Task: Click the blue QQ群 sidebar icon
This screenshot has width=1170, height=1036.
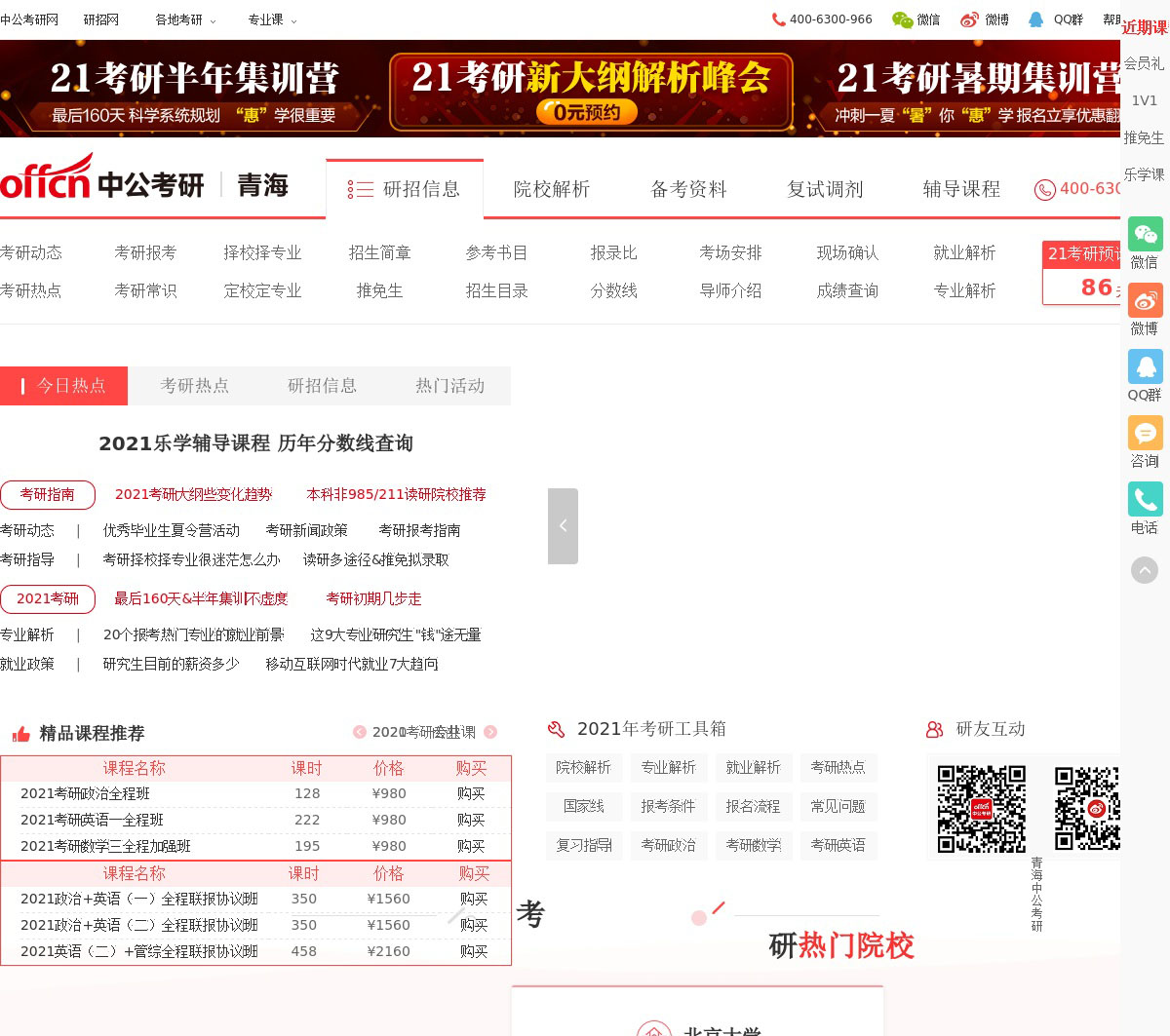Action: (1145, 367)
